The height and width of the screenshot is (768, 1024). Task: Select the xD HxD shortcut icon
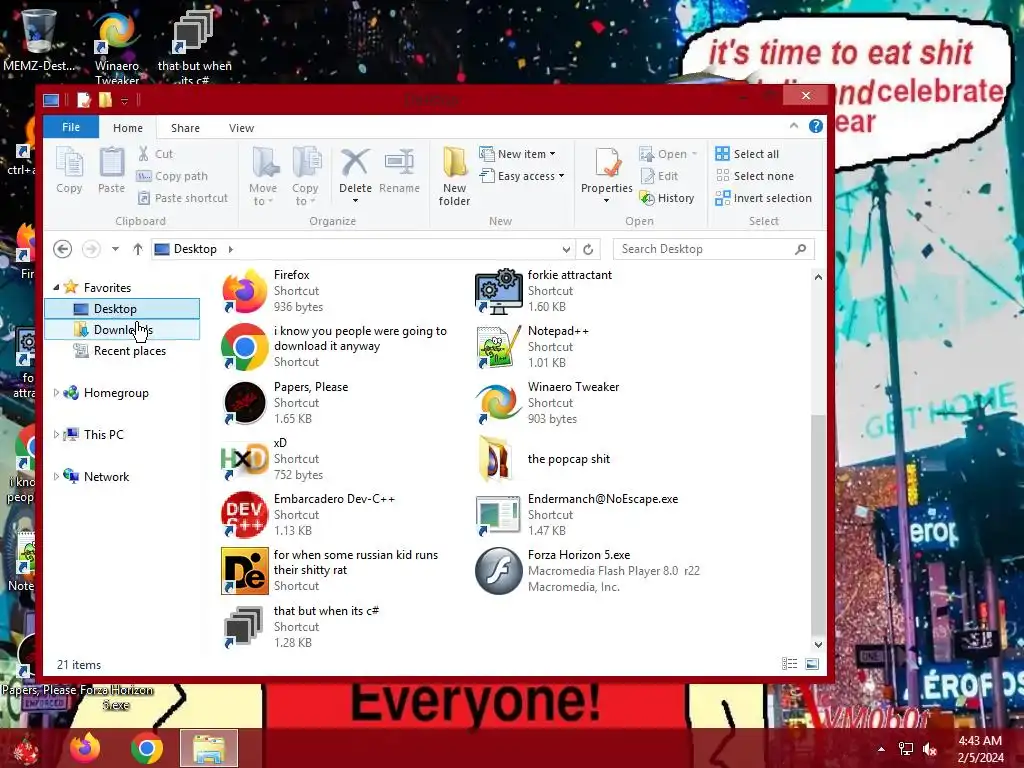click(x=244, y=459)
